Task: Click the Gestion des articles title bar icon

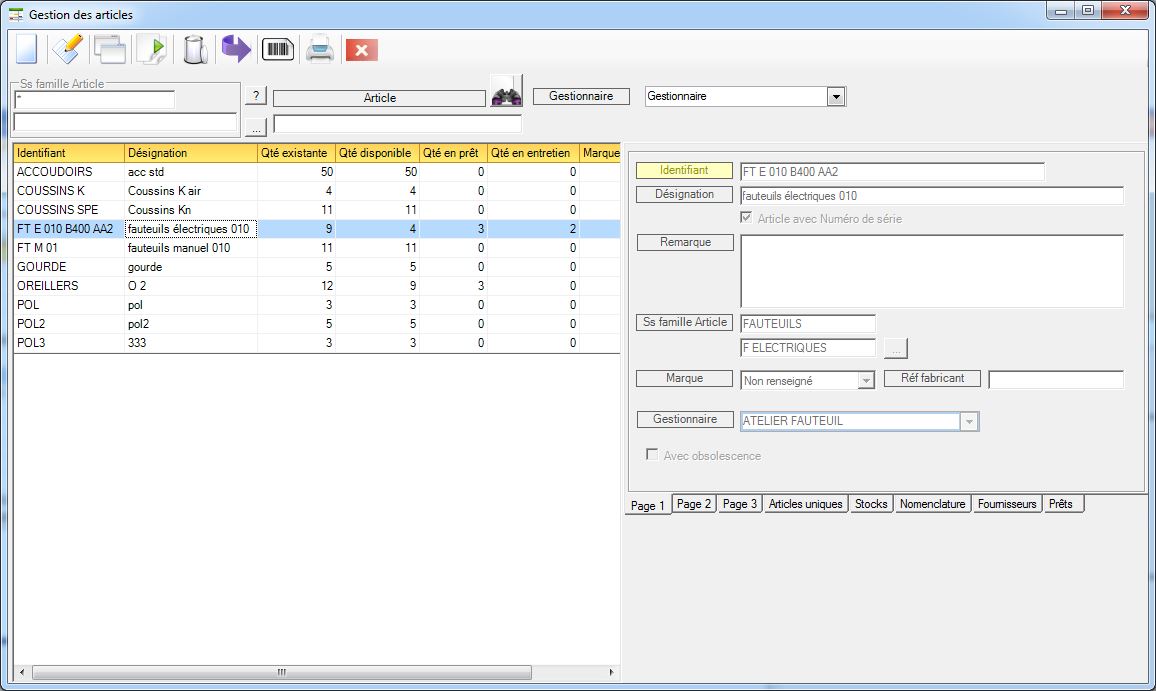Action: pos(15,14)
